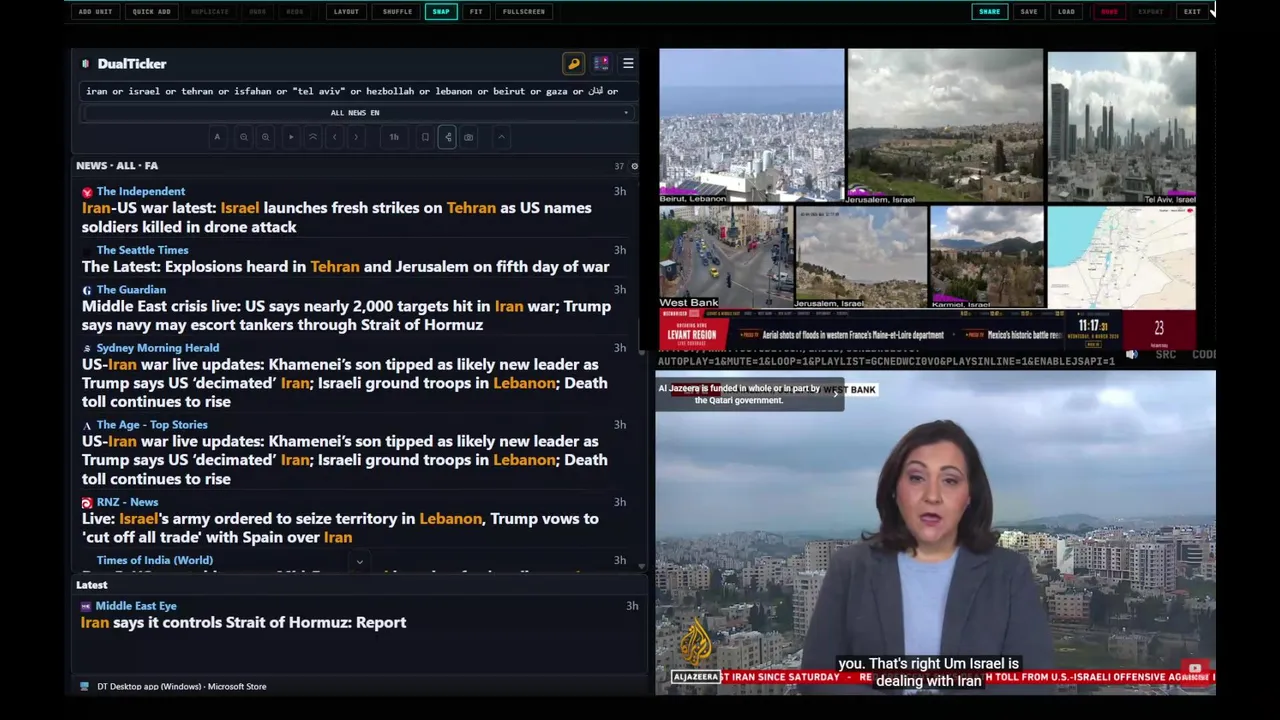The image size is (1280, 720).
Task: Click the YouTube icon on Al Jazeera video
Action: click(1195, 669)
